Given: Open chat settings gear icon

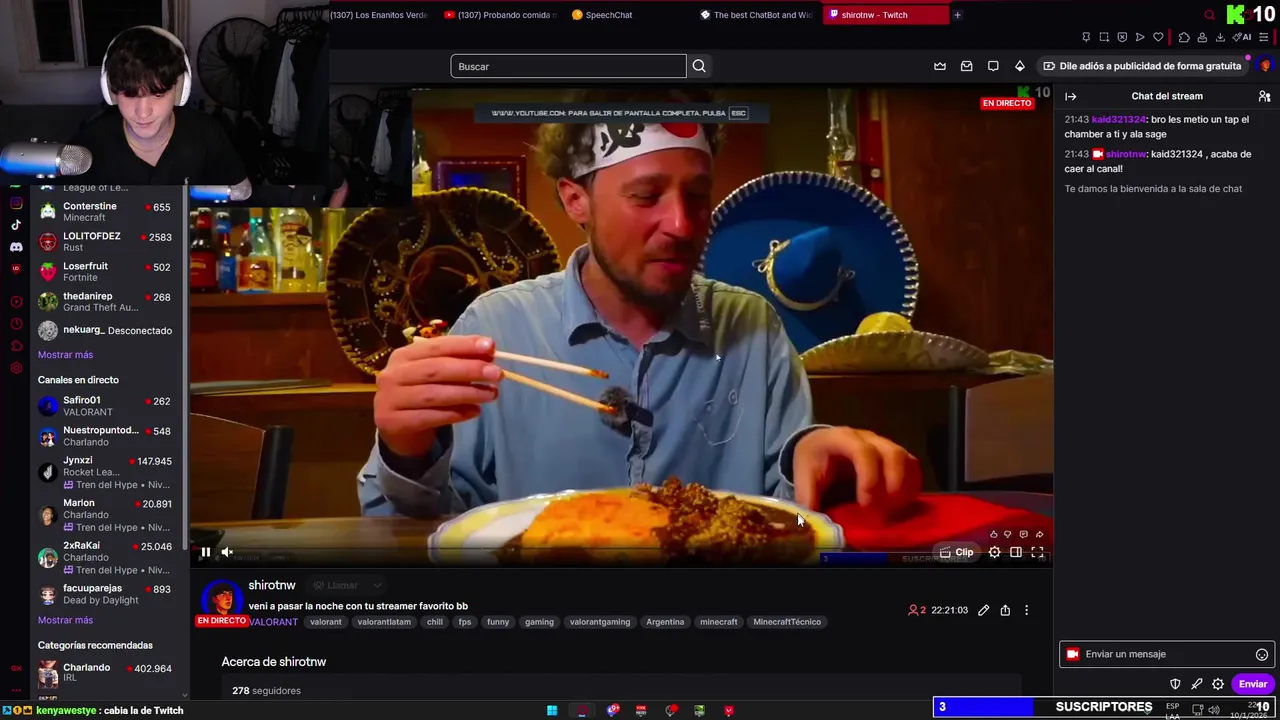Looking at the screenshot, I should [1218, 684].
